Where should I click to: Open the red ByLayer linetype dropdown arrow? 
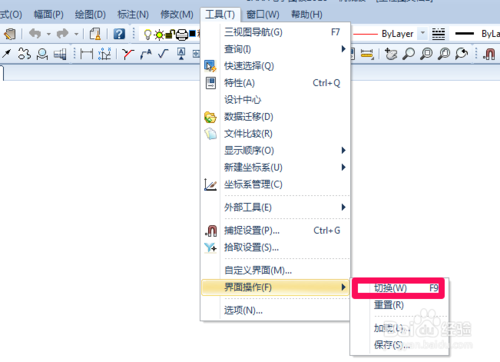pyautogui.click(x=423, y=33)
